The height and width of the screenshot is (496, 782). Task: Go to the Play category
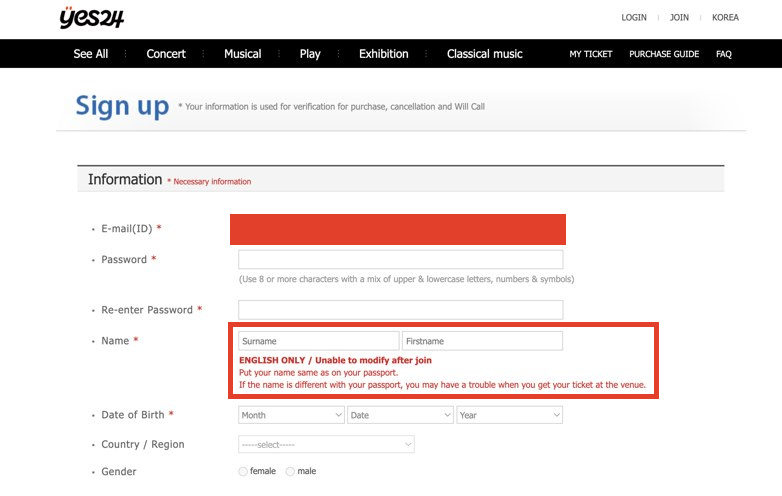(x=310, y=54)
